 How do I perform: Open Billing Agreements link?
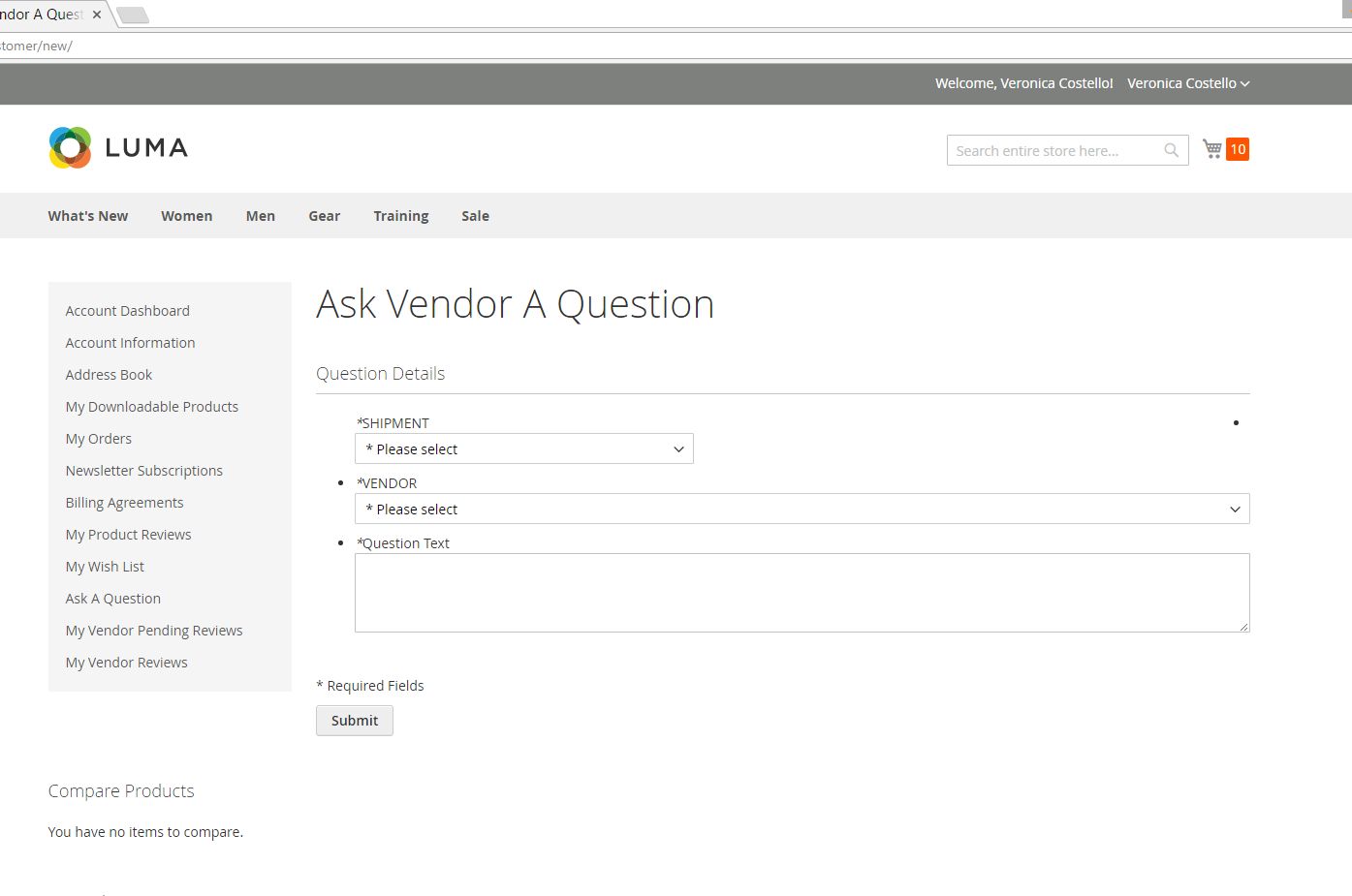[x=125, y=503]
